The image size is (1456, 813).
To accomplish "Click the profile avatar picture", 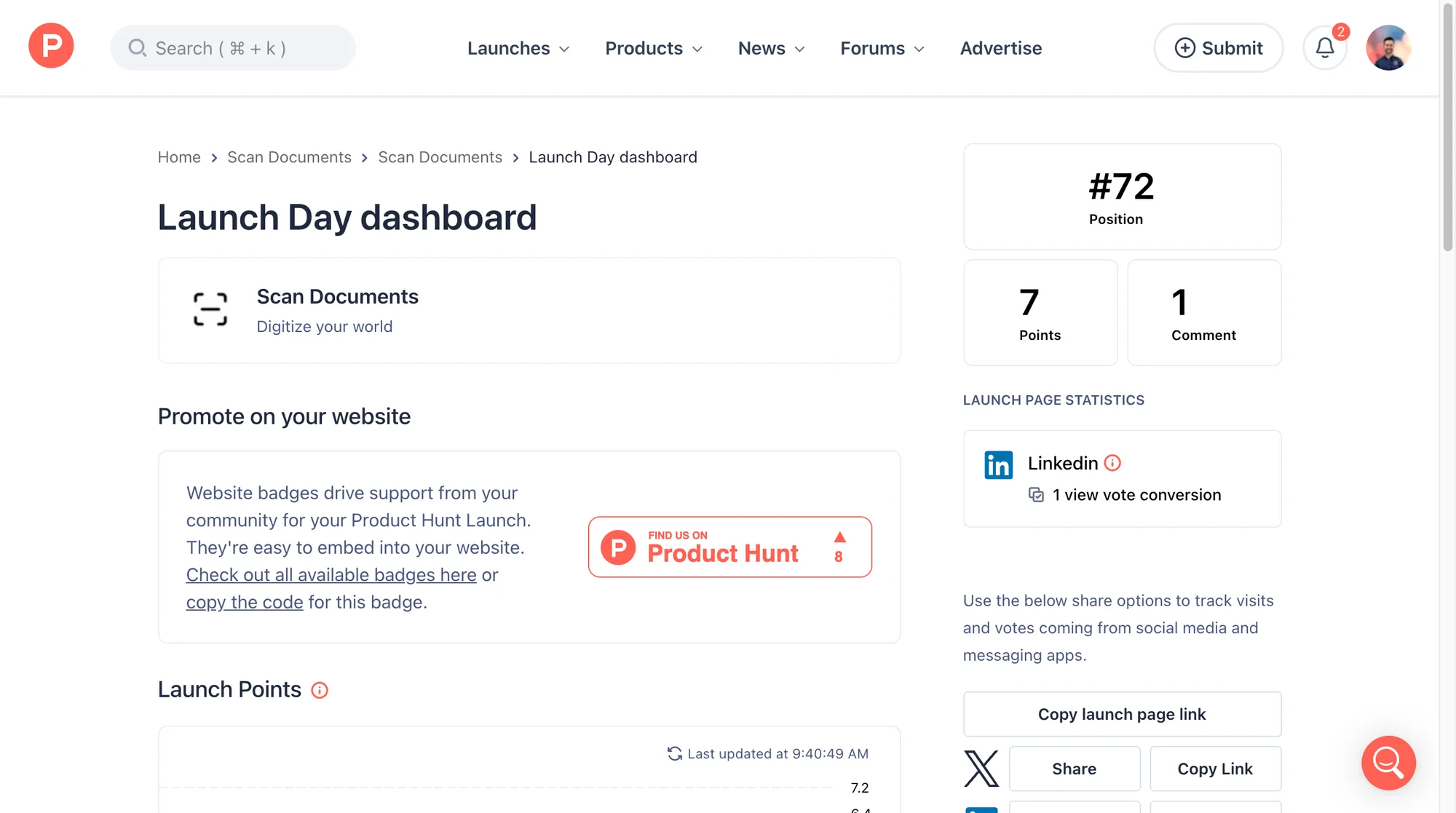I will (x=1388, y=47).
